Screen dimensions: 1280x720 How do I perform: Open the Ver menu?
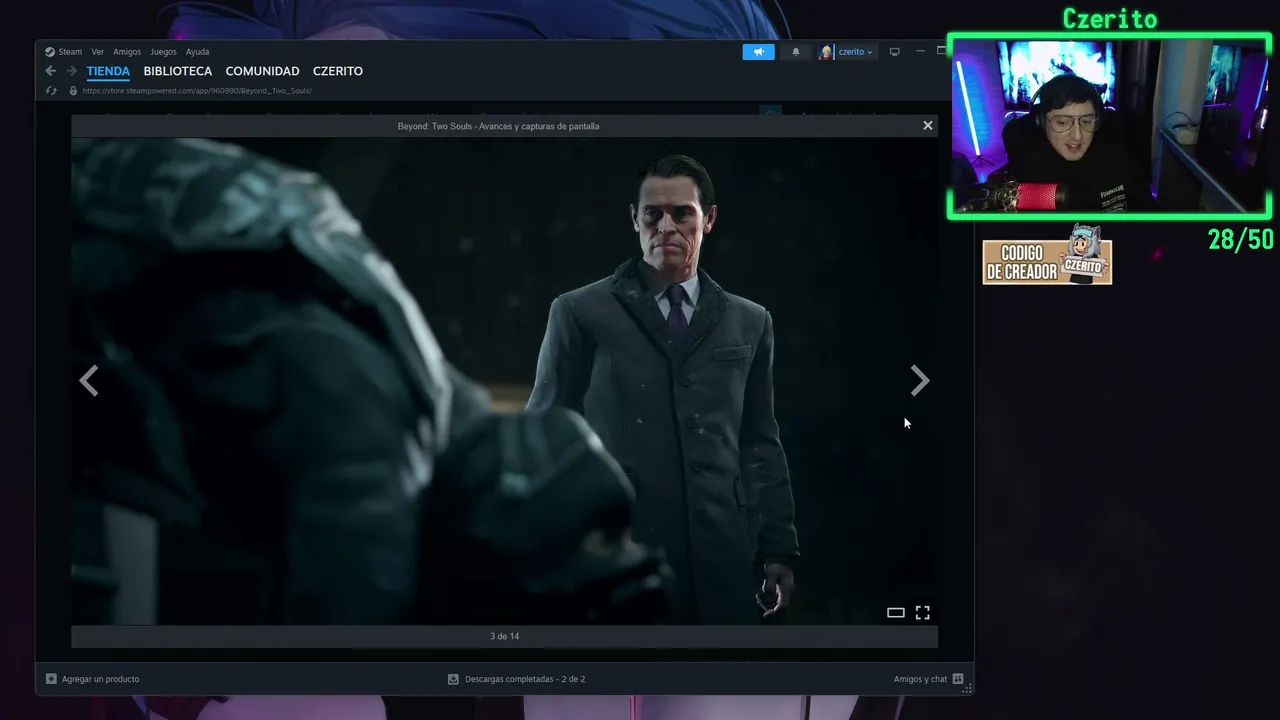97,52
